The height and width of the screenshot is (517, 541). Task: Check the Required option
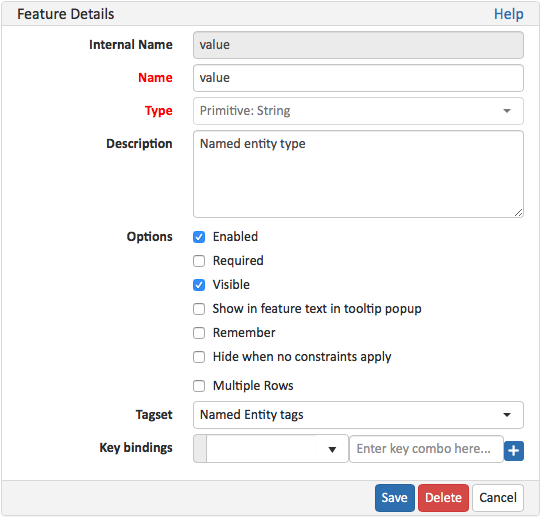pyautogui.click(x=199, y=261)
